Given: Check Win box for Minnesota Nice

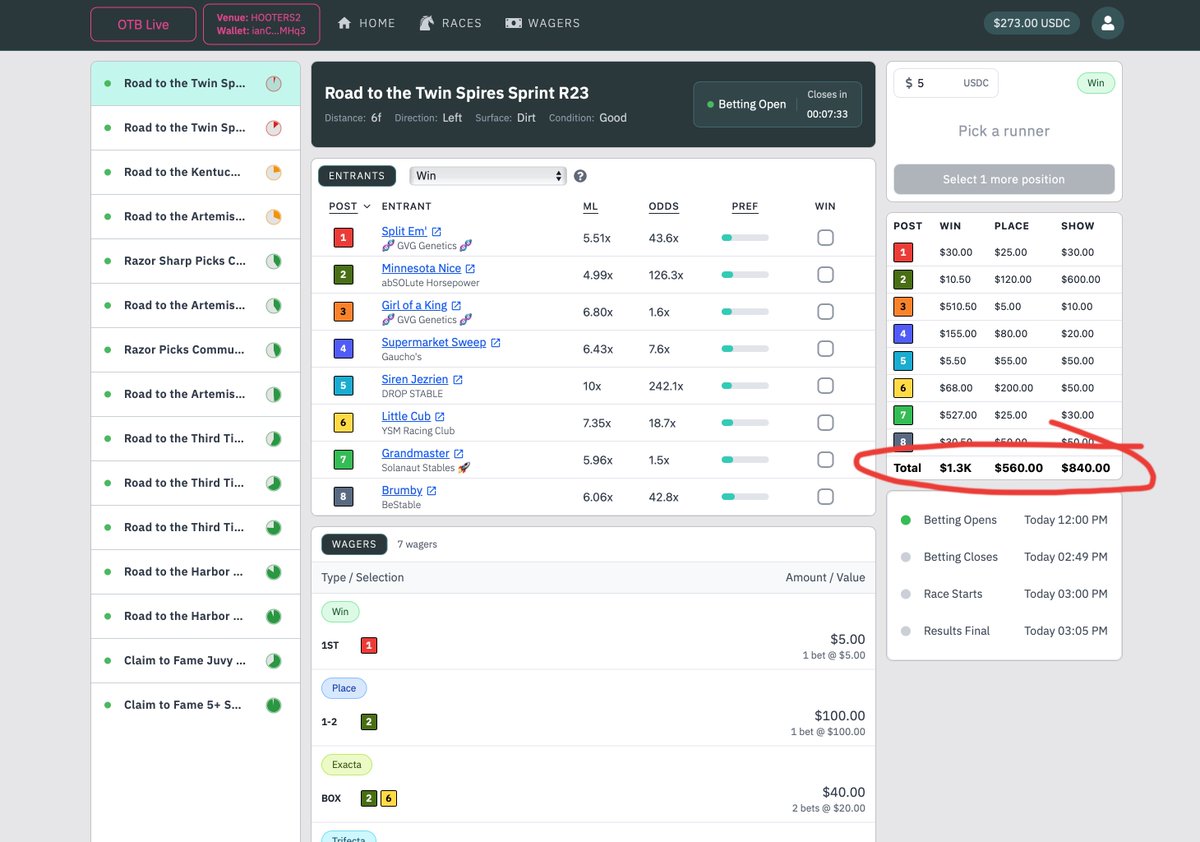Looking at the screenshot, I should pos(825,275).
